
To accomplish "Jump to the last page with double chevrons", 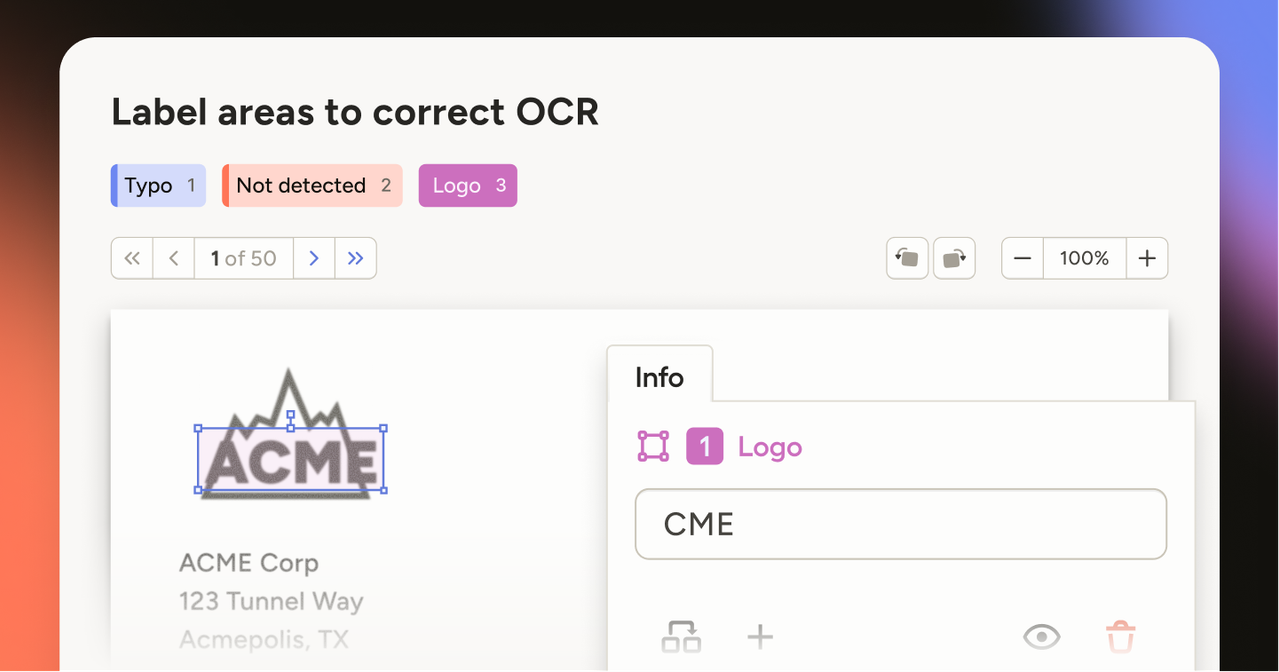I will point(356,257).
